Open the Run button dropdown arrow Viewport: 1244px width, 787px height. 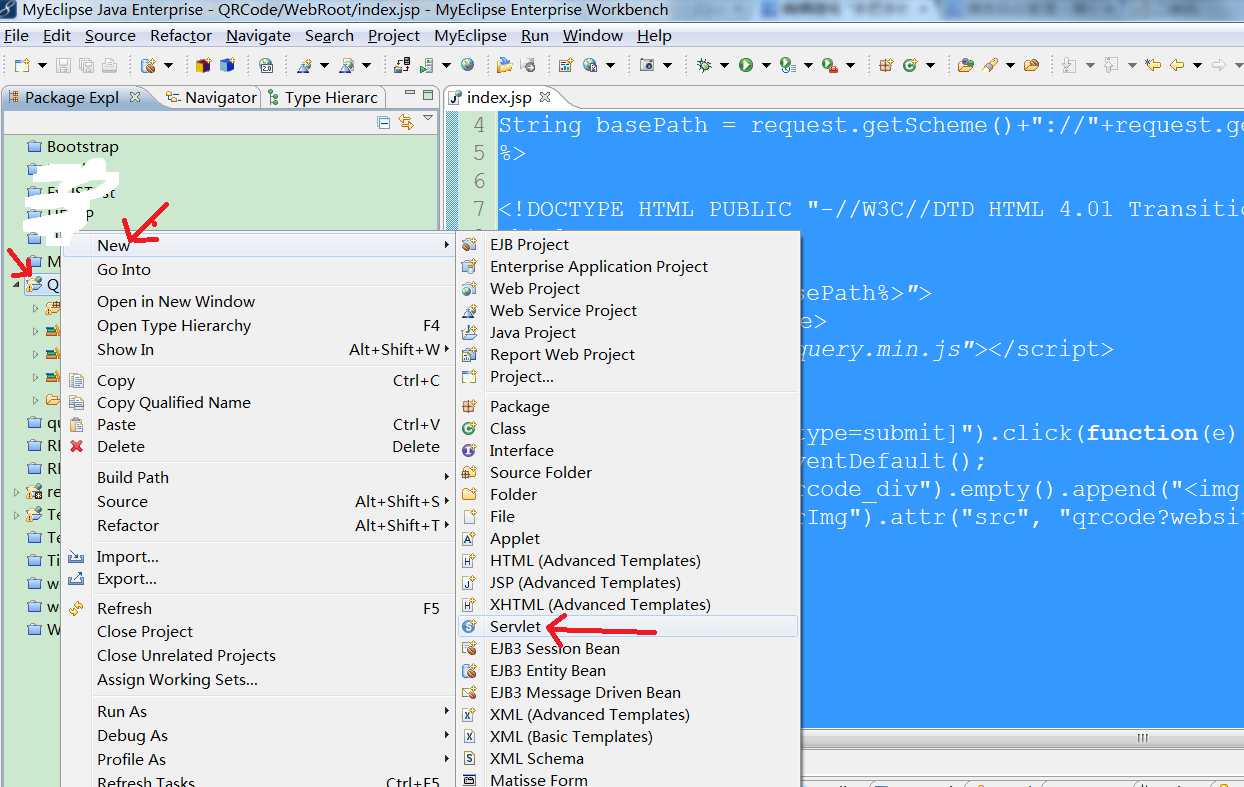[x=766, y=66]
